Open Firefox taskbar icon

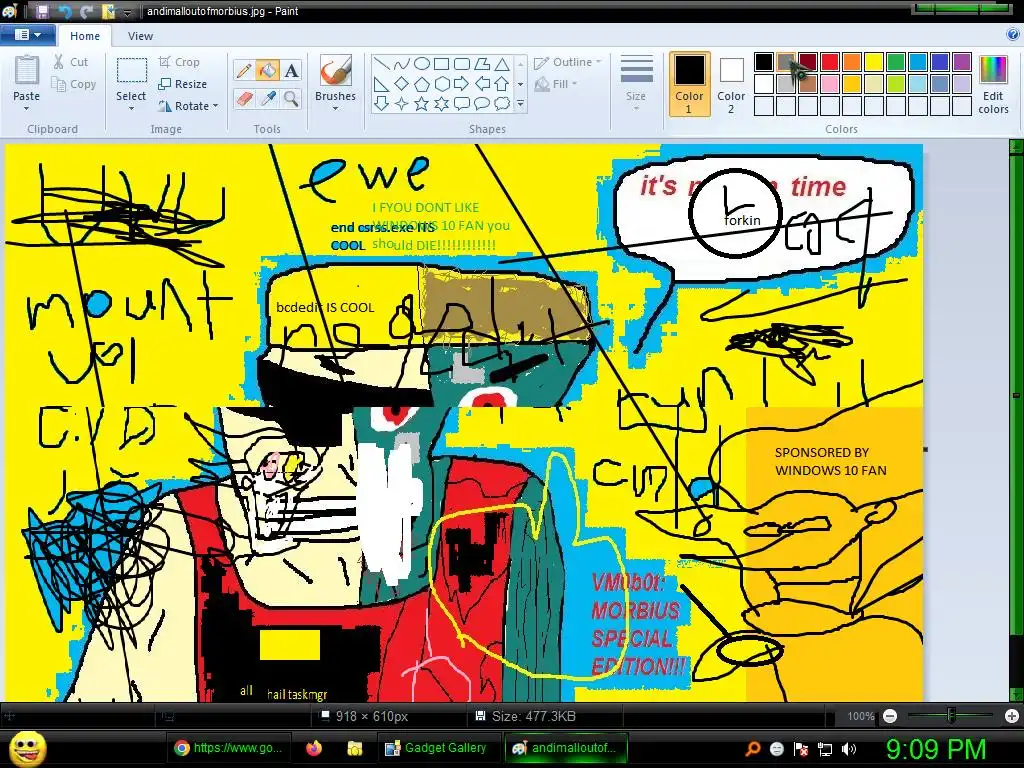click(314, 748)
